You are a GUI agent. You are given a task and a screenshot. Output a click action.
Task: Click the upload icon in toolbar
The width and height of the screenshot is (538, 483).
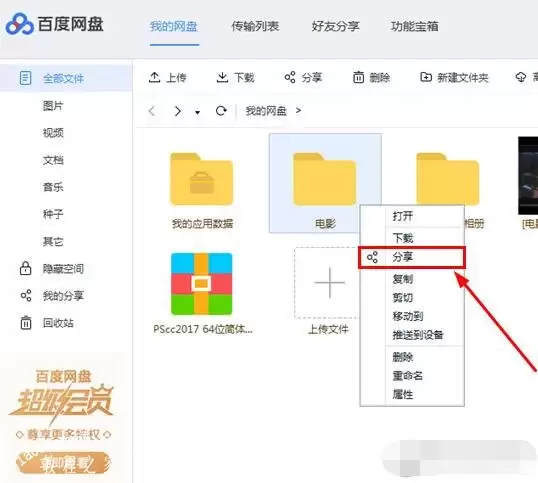(x=154, y=78)
